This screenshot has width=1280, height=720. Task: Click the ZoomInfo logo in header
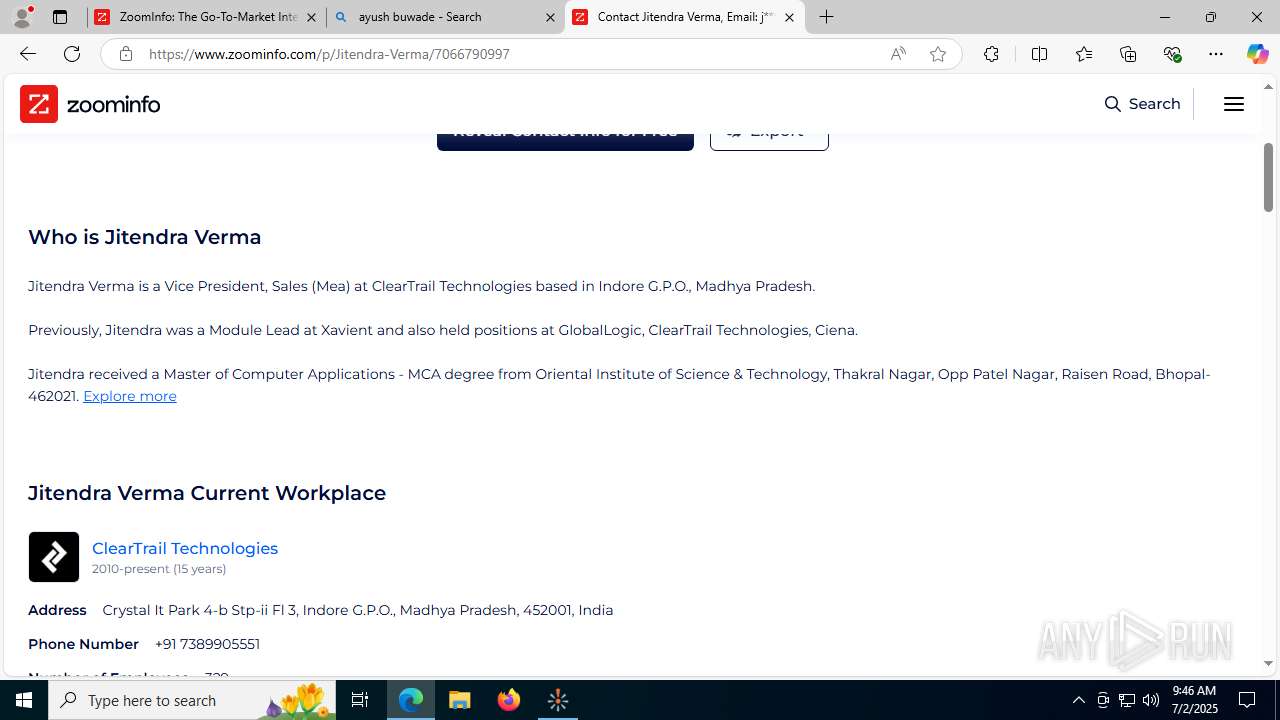90,104
